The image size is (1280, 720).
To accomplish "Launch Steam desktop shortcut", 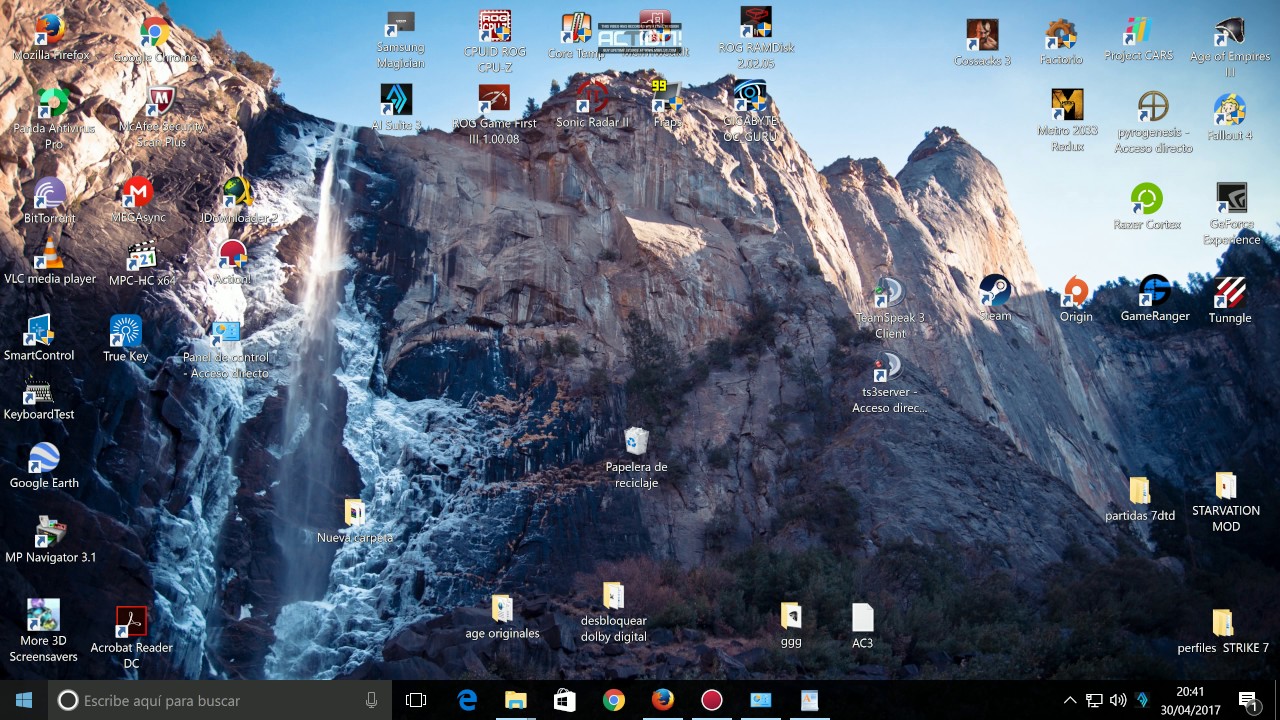I will tap(994, 298).
